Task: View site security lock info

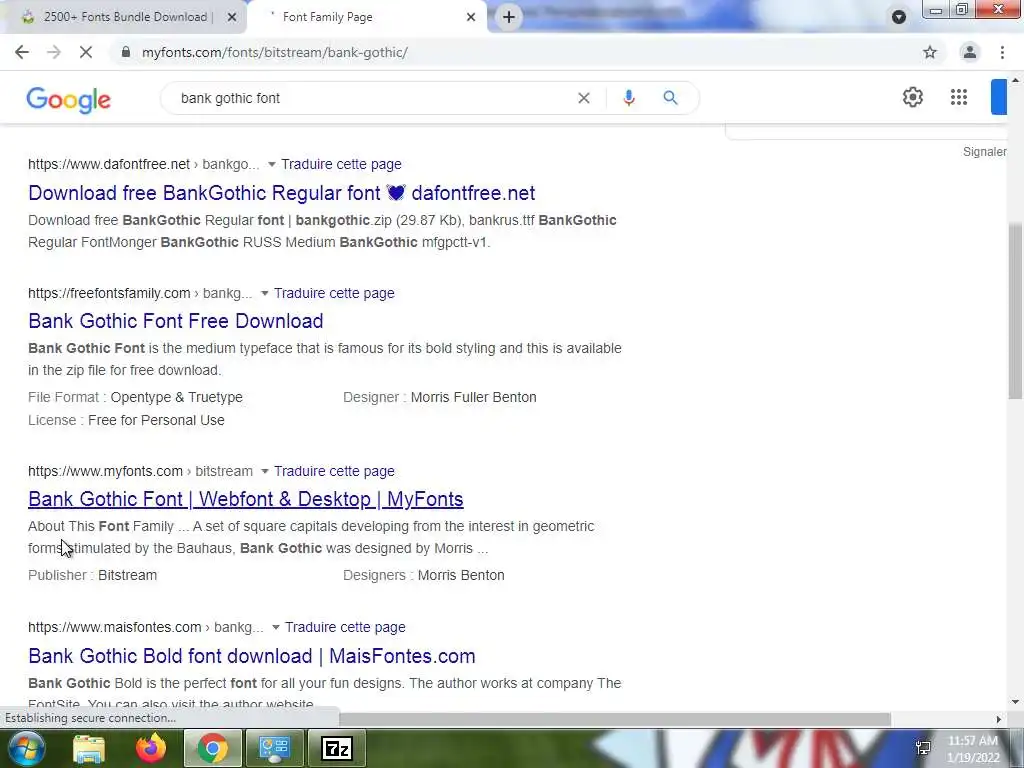Action: coord(126,52)
